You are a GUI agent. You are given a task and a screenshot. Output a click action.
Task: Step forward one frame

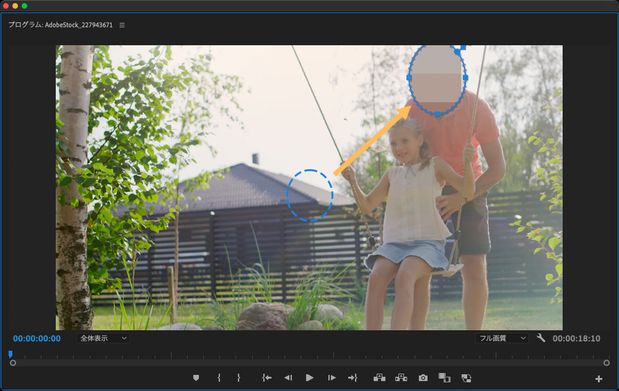coord(332,378)
